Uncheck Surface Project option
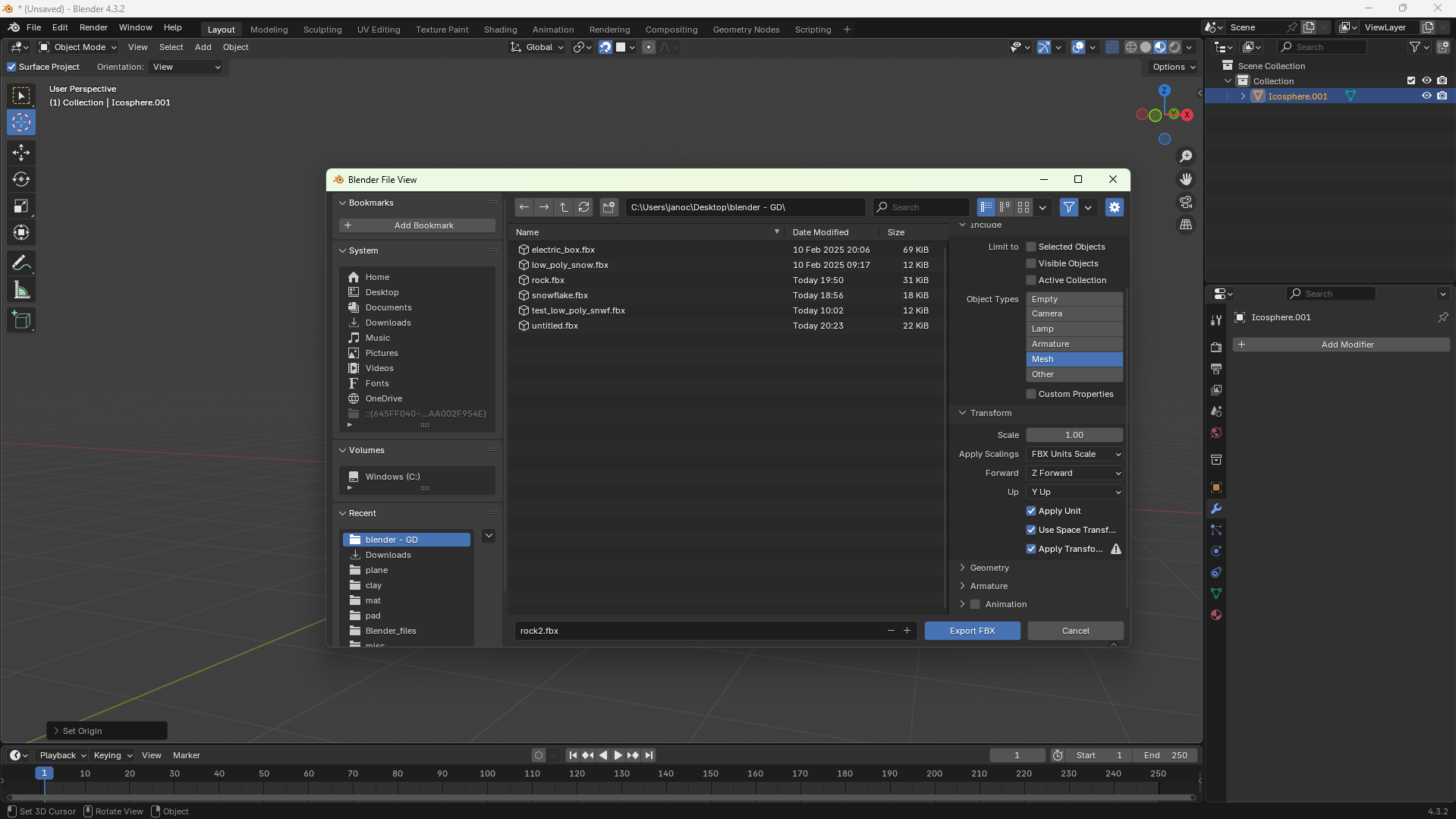This screenshot has width=1456, height=819. click(x=11, y=67)
